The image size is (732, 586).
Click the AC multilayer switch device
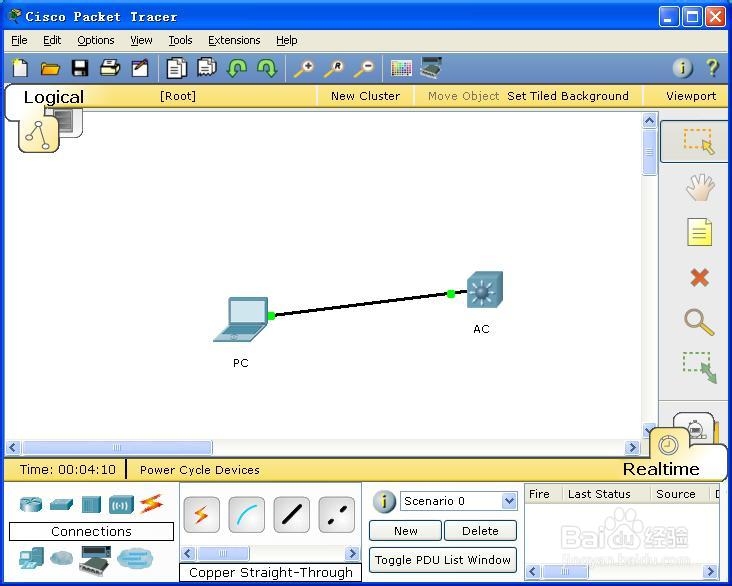point(485,289)
